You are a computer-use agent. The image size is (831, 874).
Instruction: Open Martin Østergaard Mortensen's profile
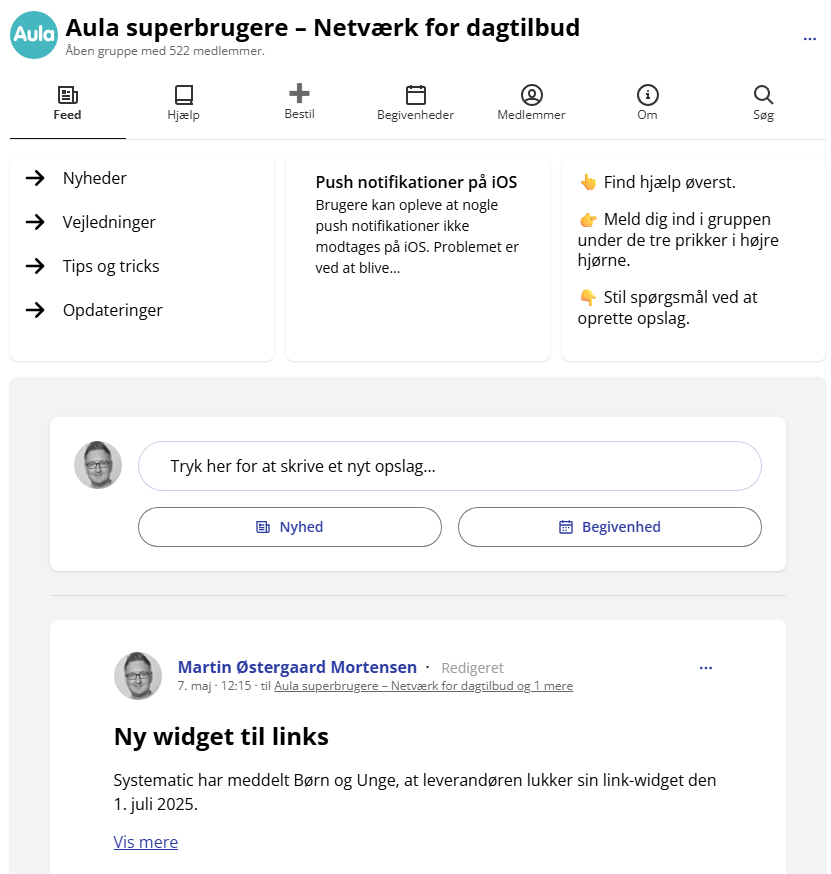pos(296,667)
